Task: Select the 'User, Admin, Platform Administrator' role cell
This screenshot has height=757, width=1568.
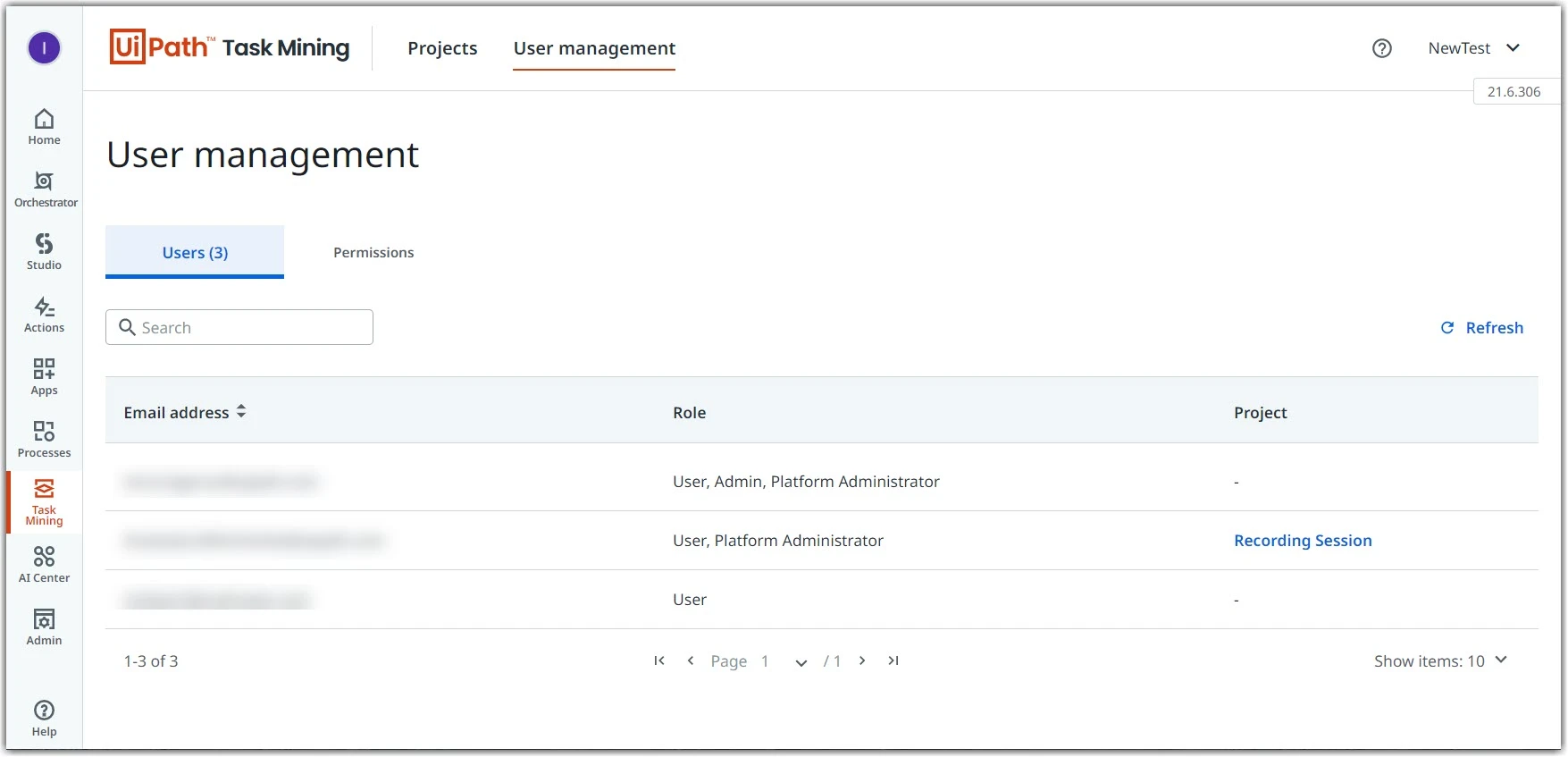Action: [806, 482]
